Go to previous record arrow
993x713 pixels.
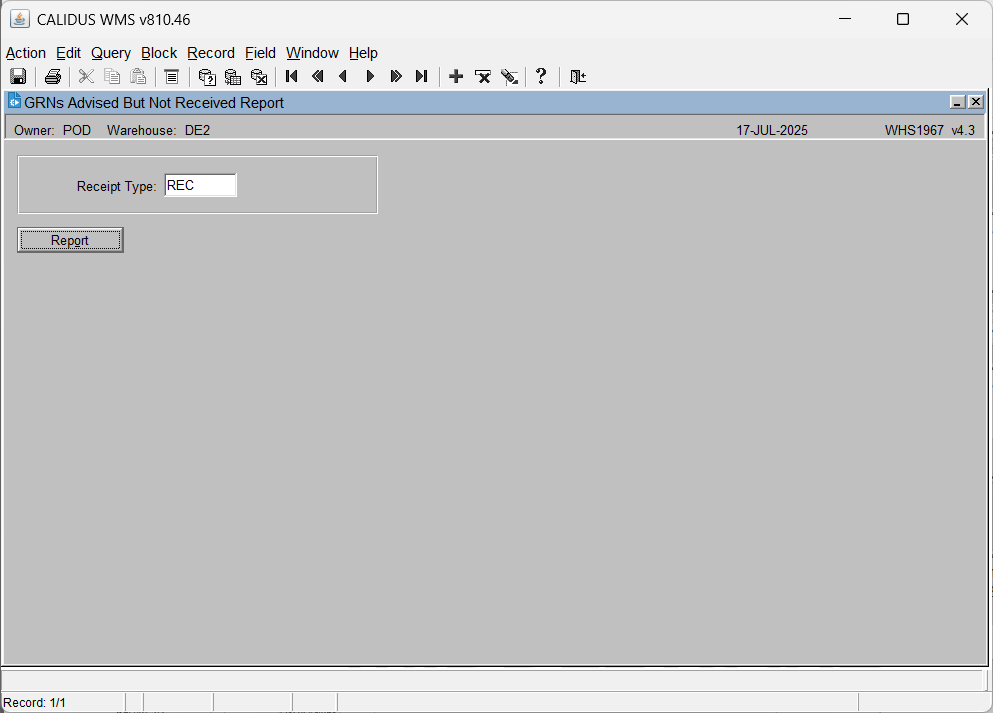(x=343, y=77)
